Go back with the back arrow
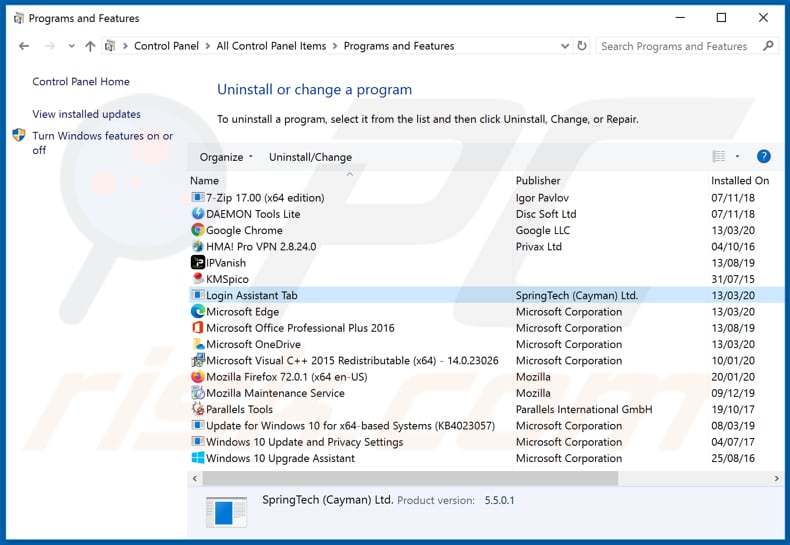Image resolution: width=790 pixels, height=545 pixels. (24, 46)
